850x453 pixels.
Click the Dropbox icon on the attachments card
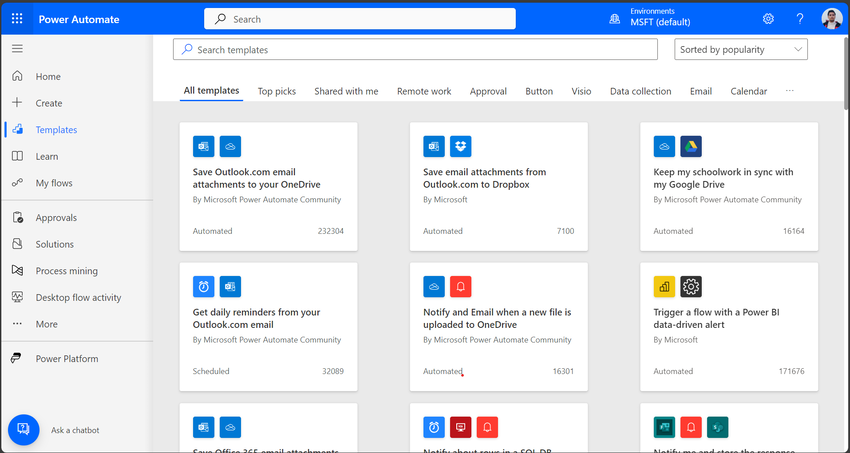461,146
